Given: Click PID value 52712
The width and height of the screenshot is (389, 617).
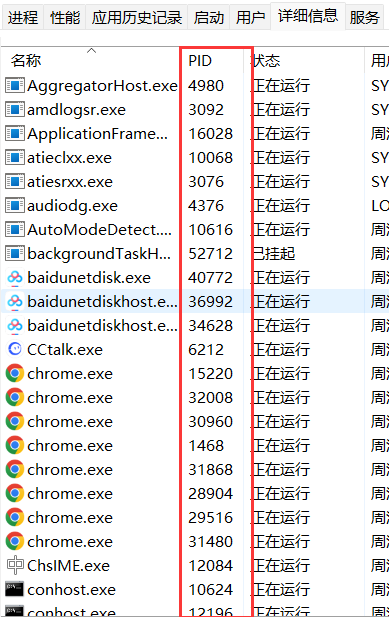Looking at the screenshot, I should click(x=211, y=254).
